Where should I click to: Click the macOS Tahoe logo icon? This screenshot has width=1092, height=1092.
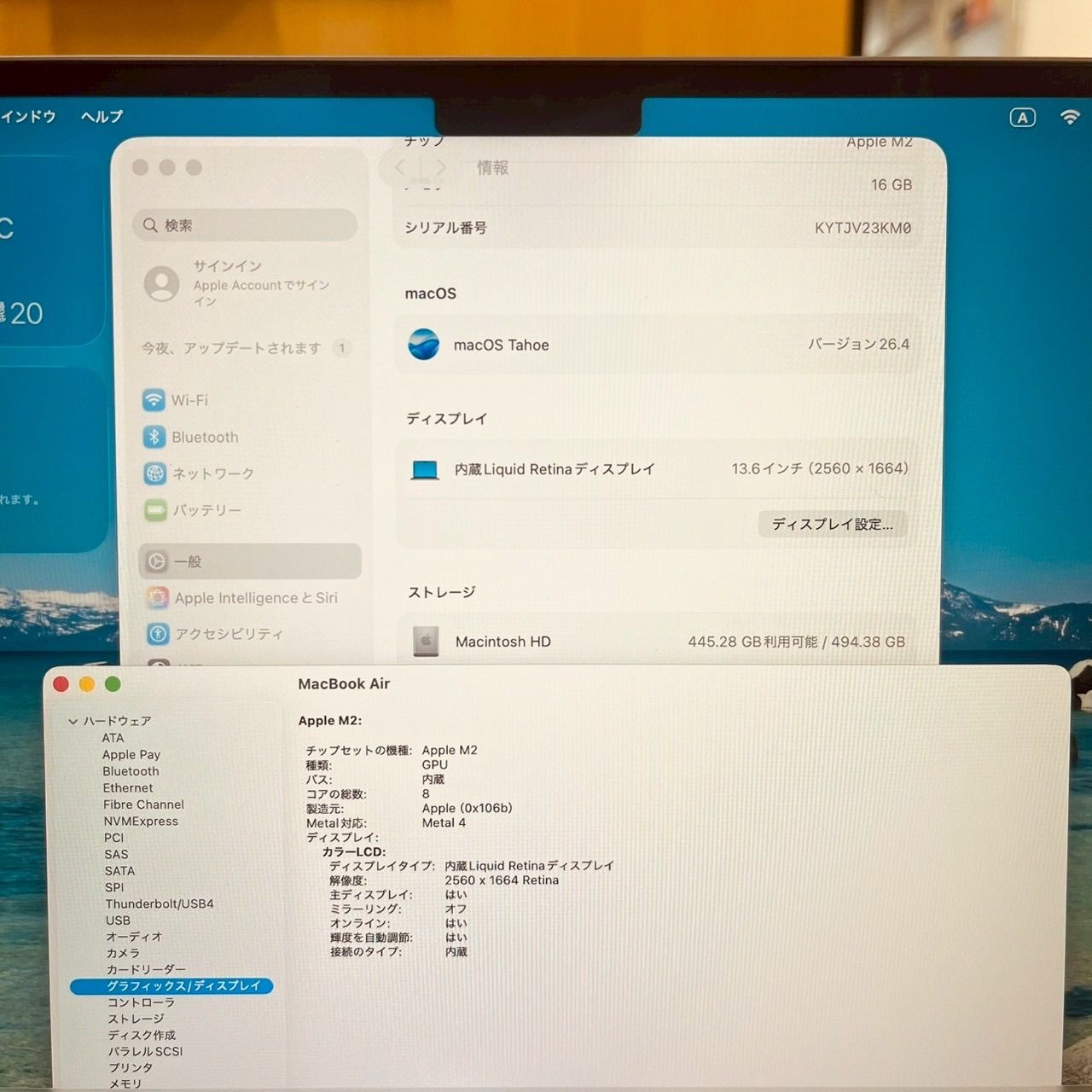click(x=424, y=345)
